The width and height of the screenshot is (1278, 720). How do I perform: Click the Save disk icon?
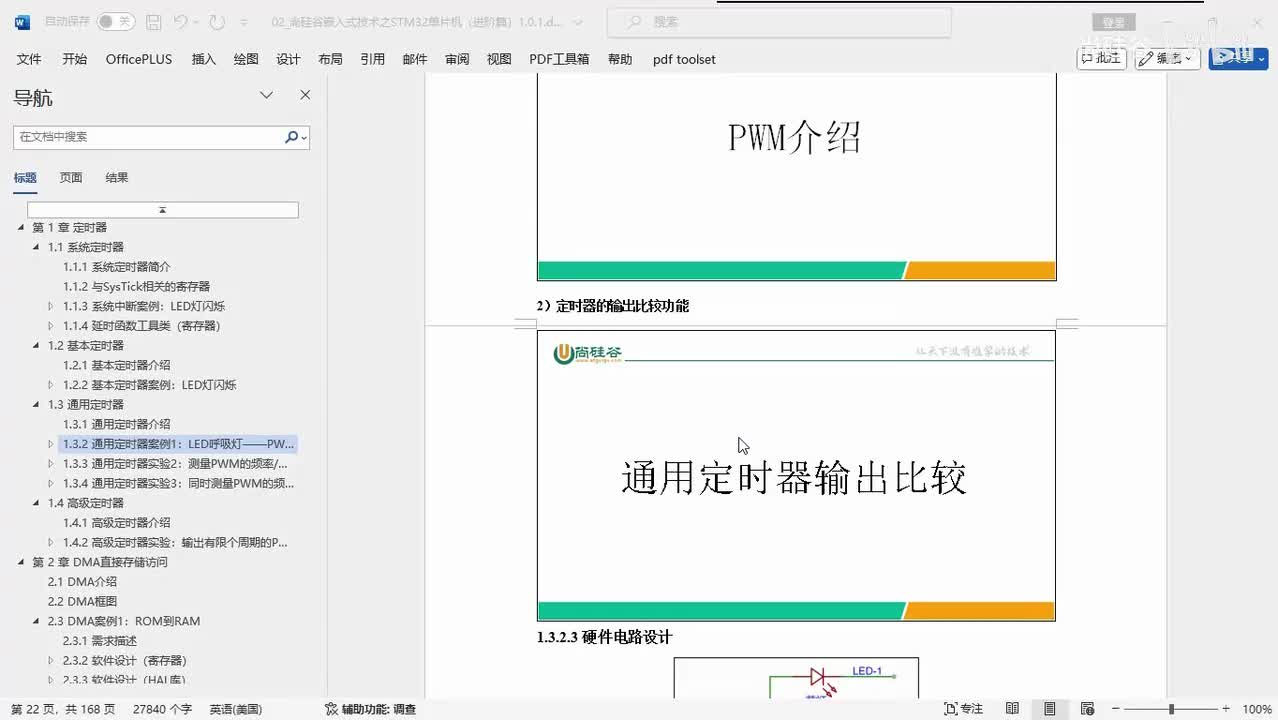click(x=153, y=21)
